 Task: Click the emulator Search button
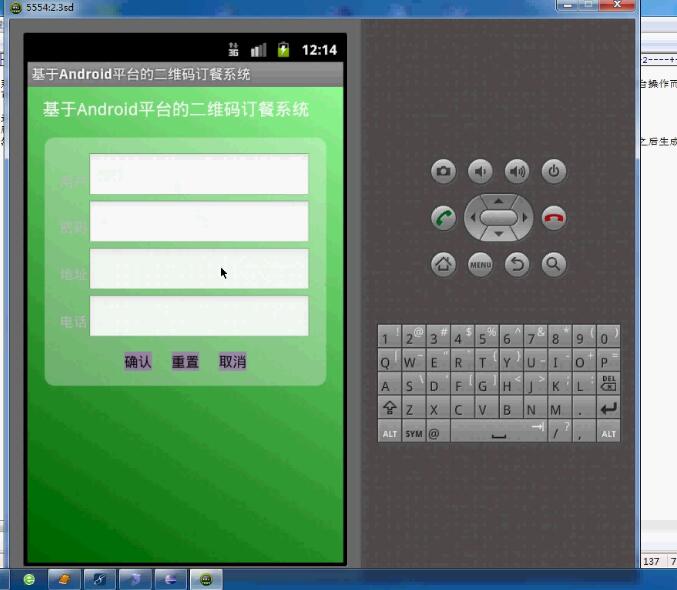[x=554, y=263]
